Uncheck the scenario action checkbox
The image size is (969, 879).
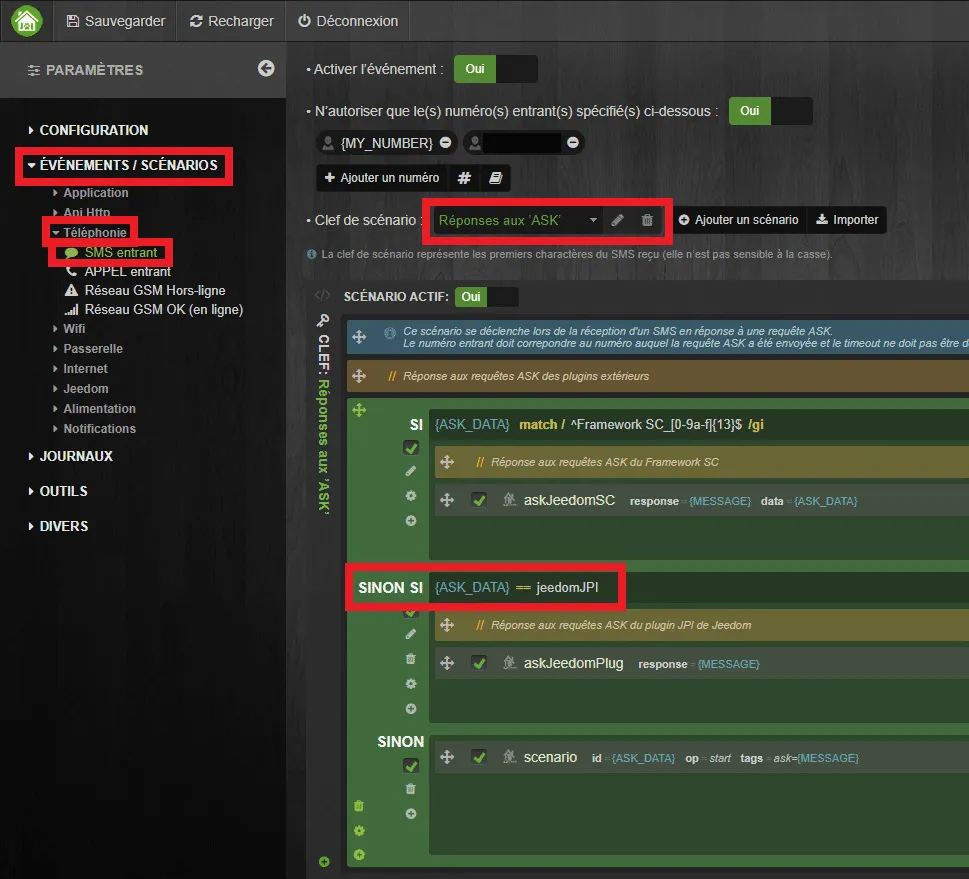479,757
